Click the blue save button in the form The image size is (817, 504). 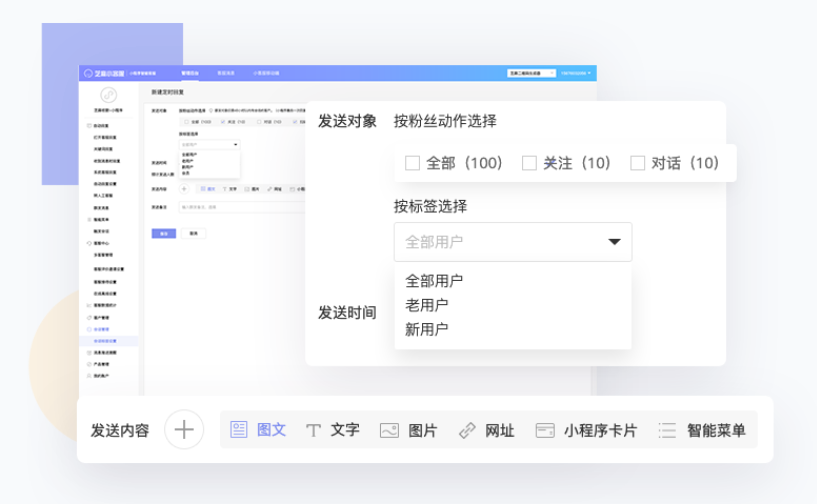click(164, 233)
